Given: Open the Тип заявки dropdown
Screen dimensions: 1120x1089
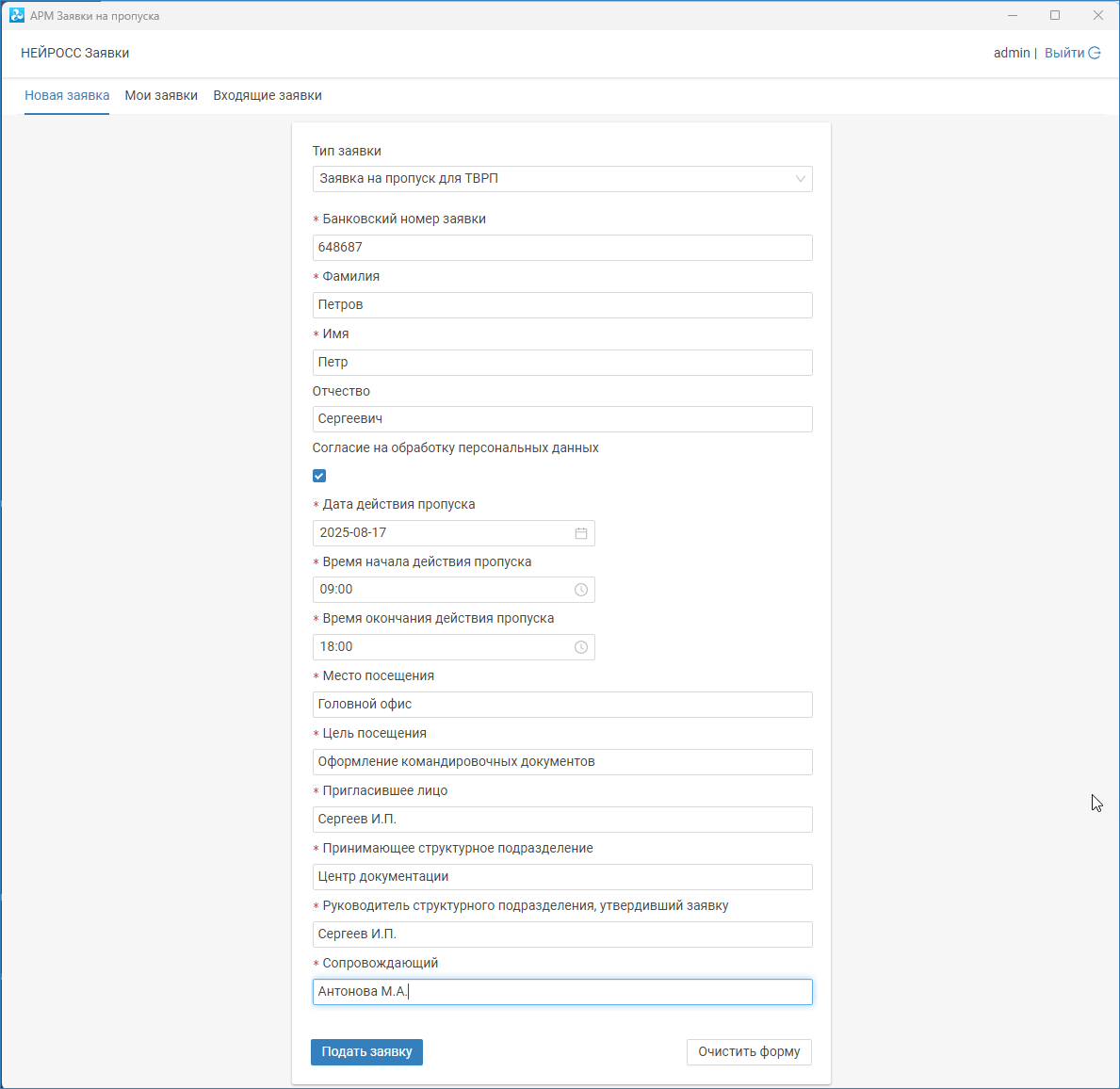Looking at the screenshot, I should (x=561, y=179).
